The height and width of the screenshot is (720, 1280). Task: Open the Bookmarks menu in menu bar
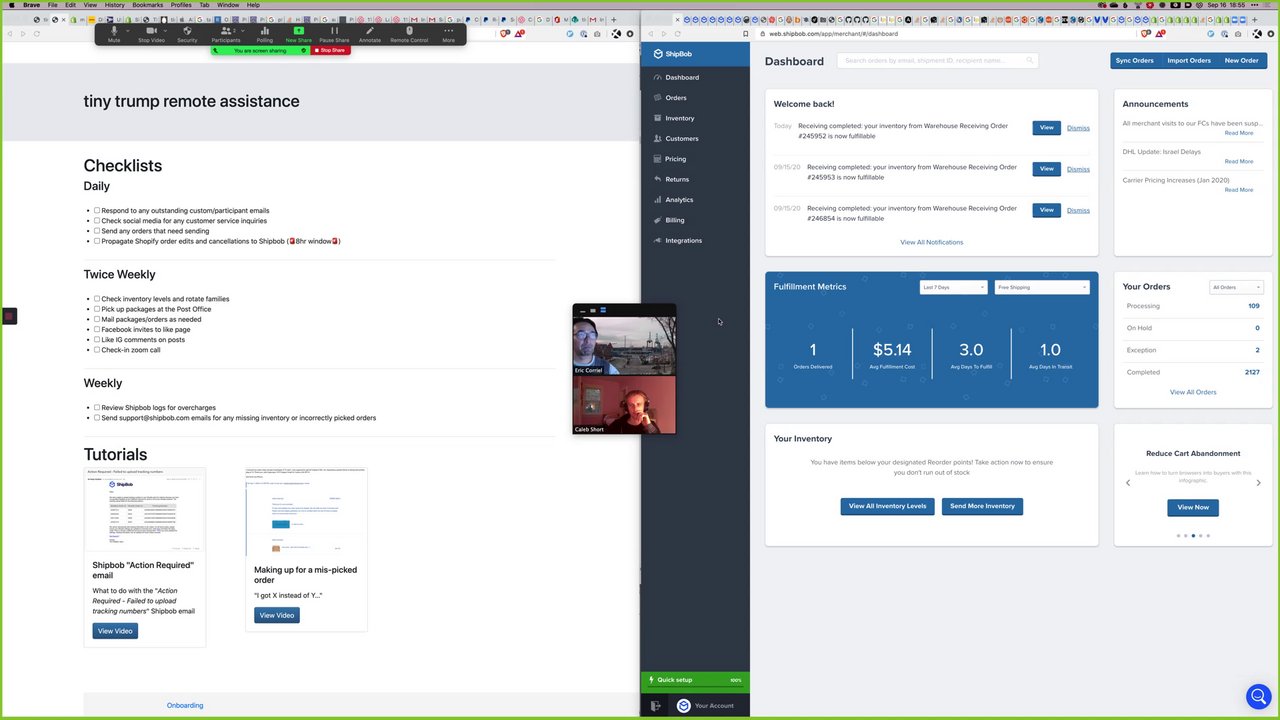pyautogui.click(x=147, y=5)
